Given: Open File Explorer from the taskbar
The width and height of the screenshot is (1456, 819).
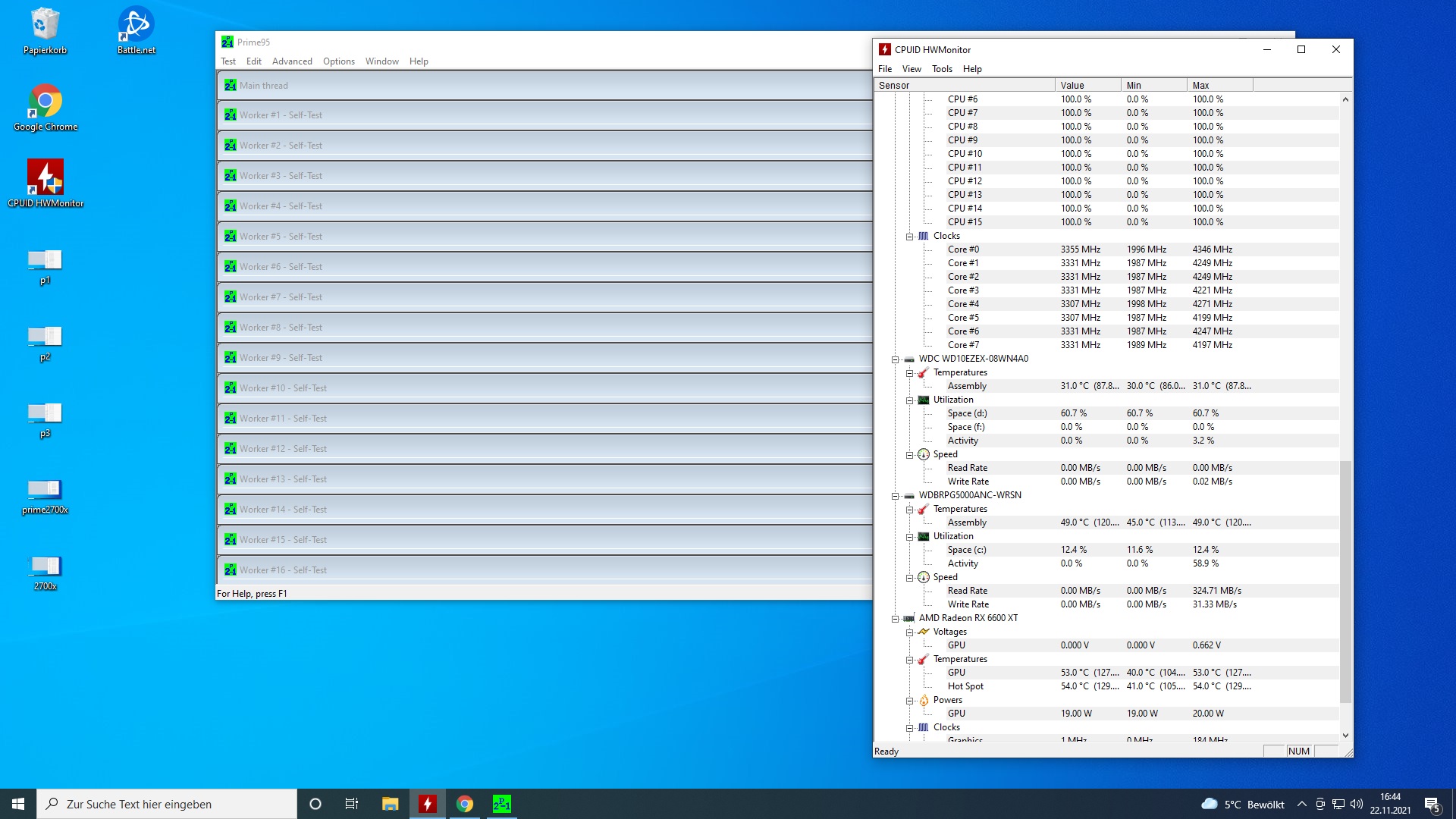Looking at the screenshot, I should (x=390, y=804).
